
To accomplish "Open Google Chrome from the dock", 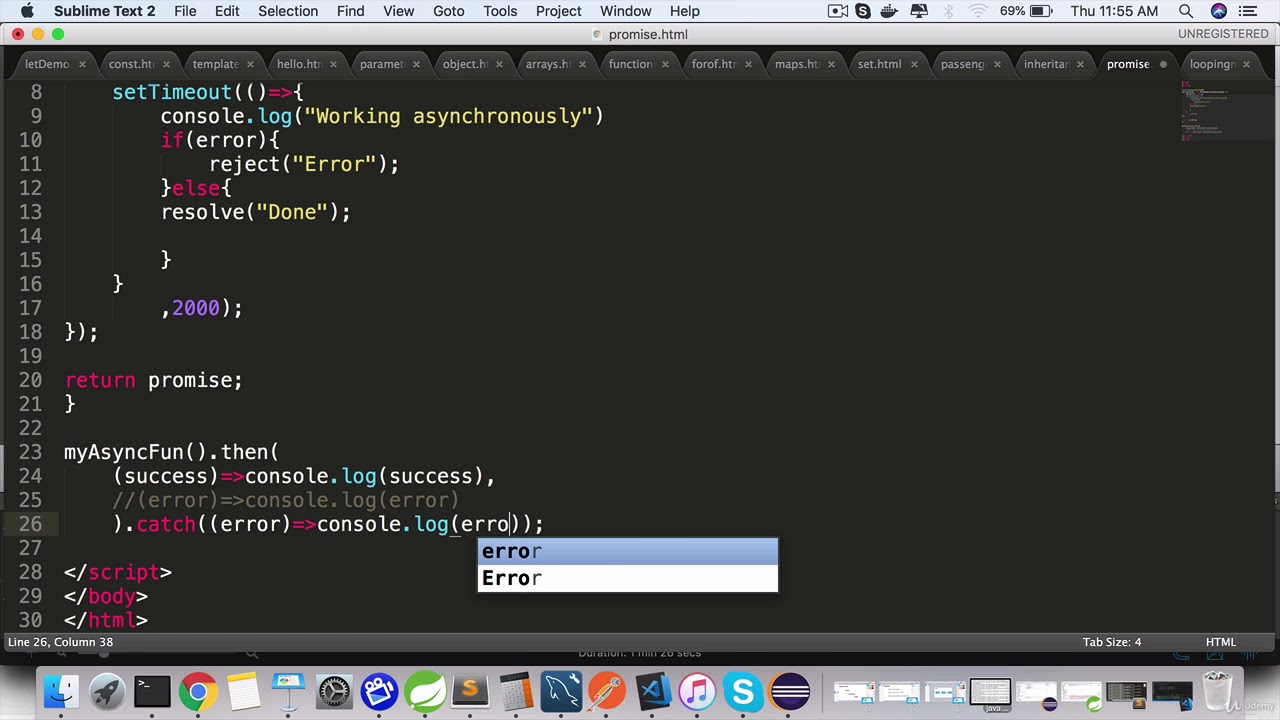I will (198, 691).
